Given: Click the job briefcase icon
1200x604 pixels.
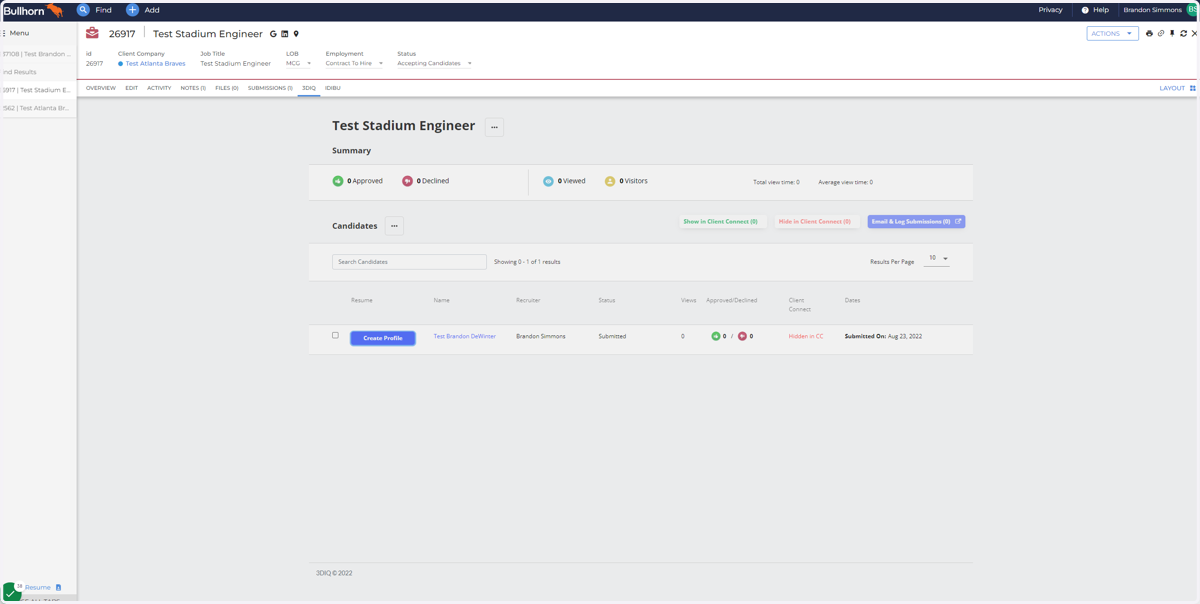Looking at the screenshot, I should point(92,33).
